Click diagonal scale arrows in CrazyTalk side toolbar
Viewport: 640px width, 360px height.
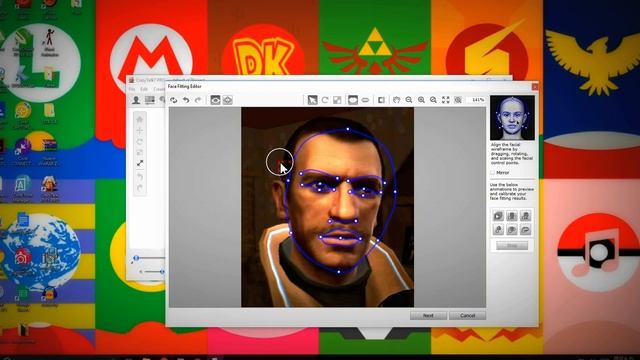tap(140, 163)
